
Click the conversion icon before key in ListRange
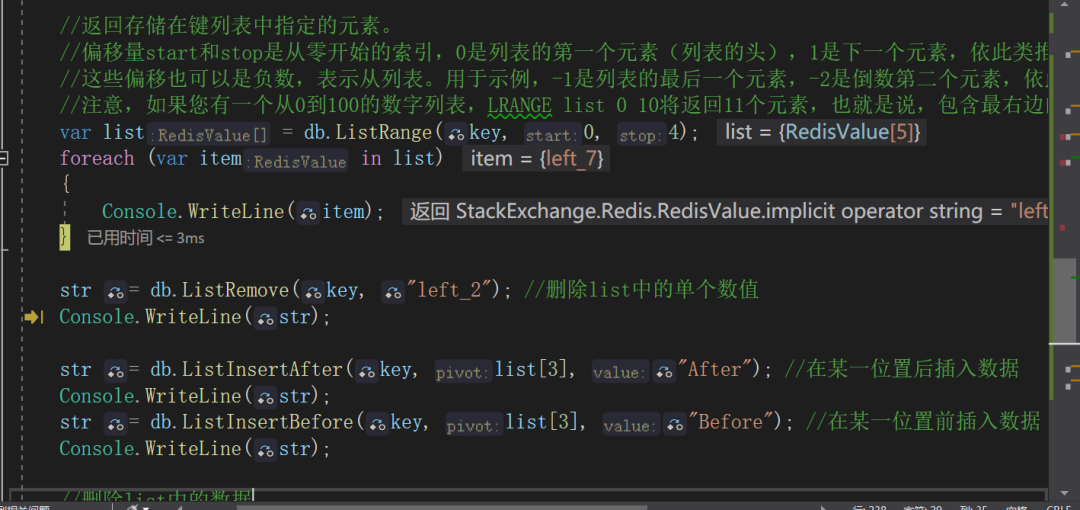coord(455,134)
